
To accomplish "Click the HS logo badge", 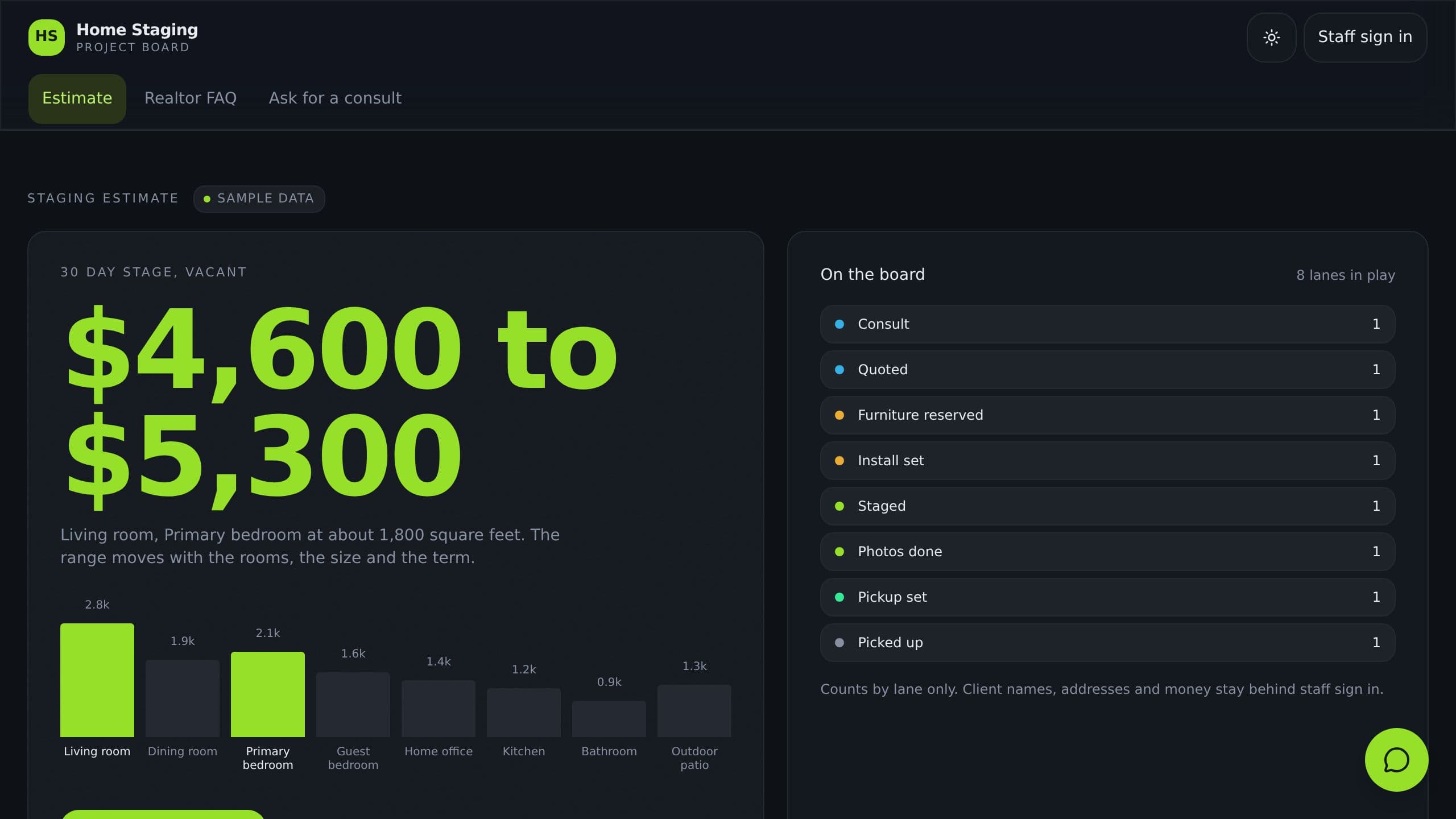I will click(x=47, y=37).
